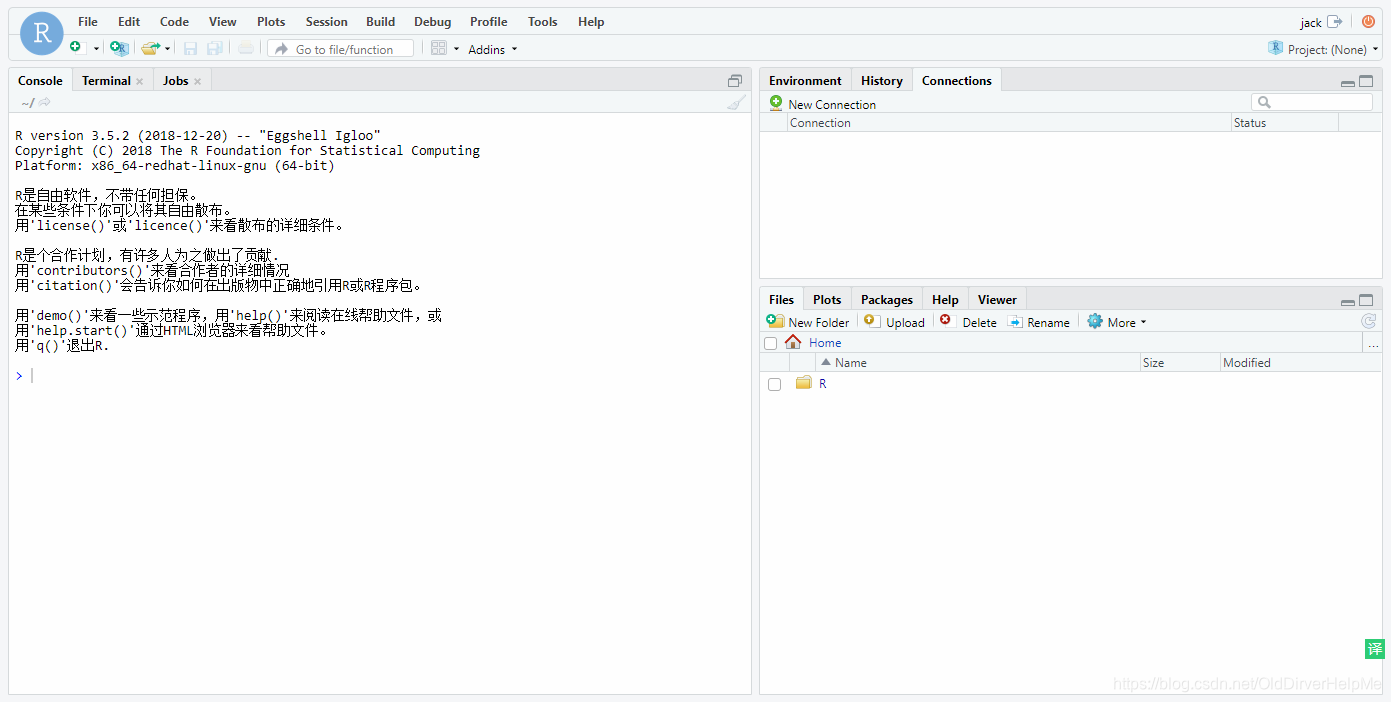The image size is (1391, 702).
Task: Click the go to directory ellipsis button
Action: tap(1373, 344)
